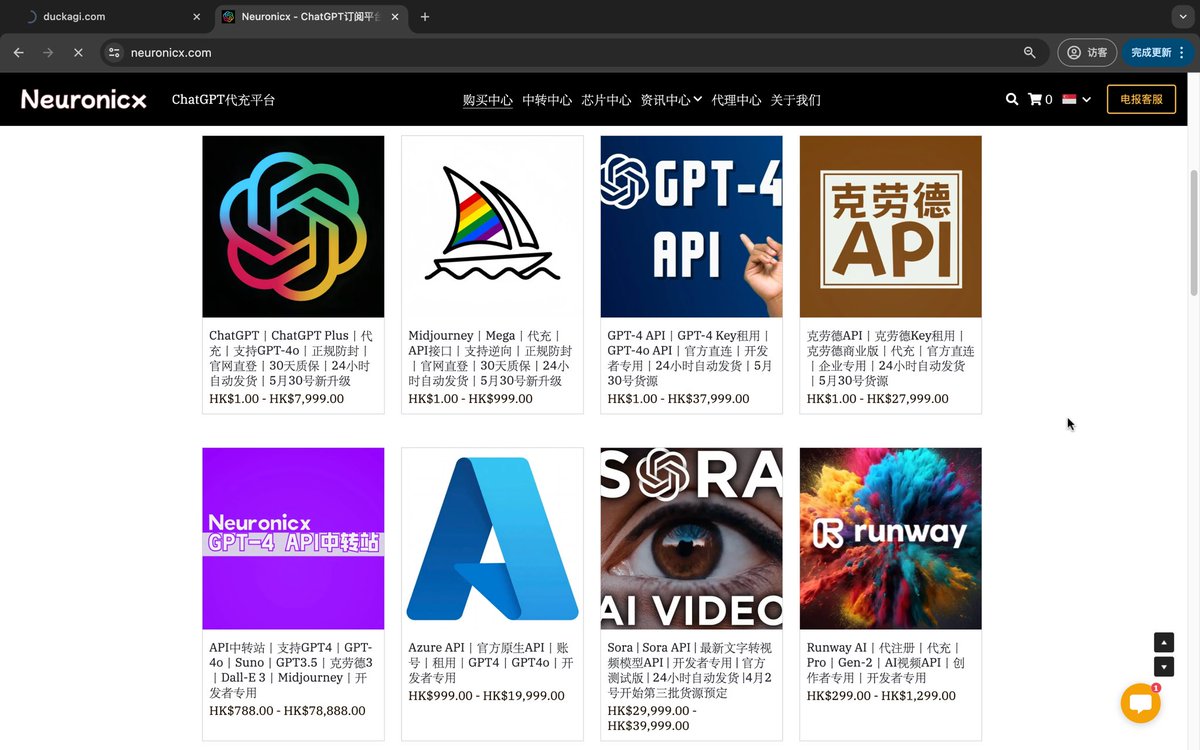Viewport: 1200px width, 750px height.
Task: Reload the current page
Action: coord(78,52)
